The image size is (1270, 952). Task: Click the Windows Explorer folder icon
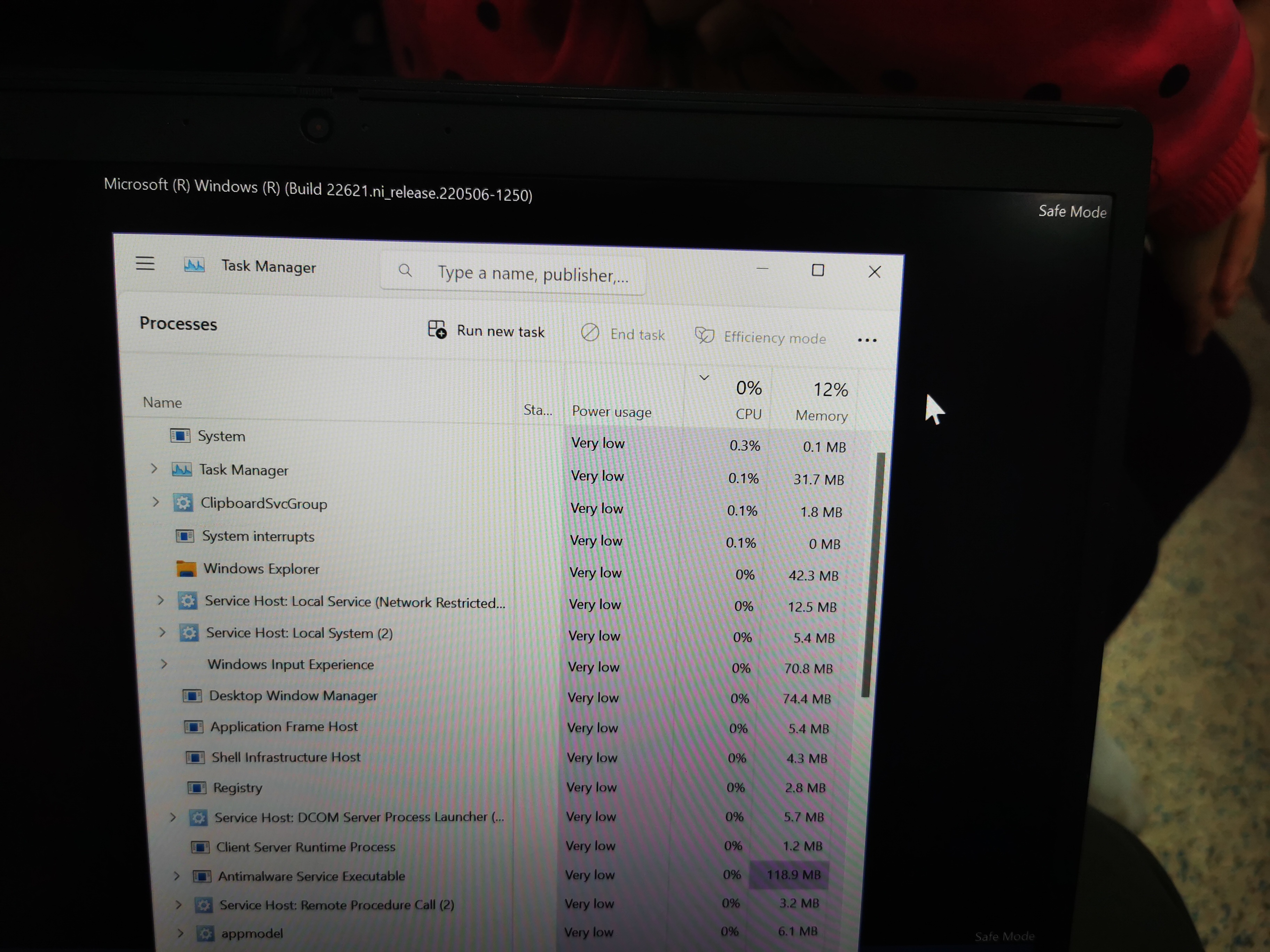[x=186, y=569]
